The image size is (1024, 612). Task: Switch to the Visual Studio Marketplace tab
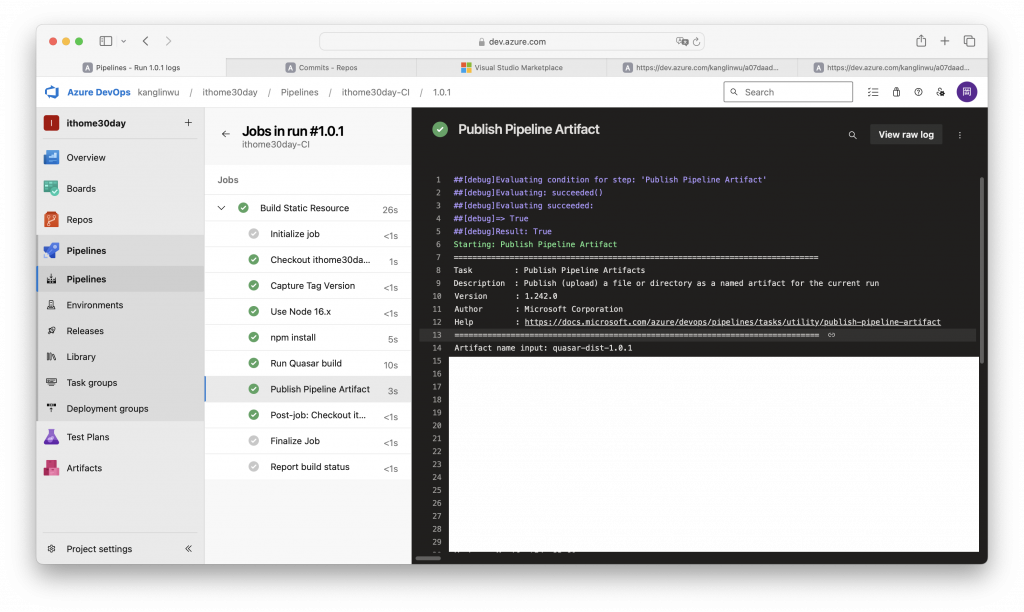[x=511, y=67]
